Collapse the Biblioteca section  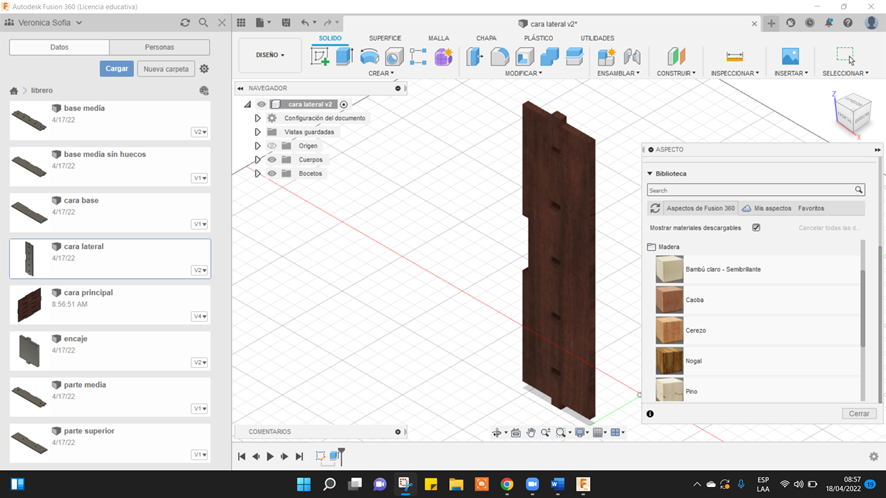point(649,173)
